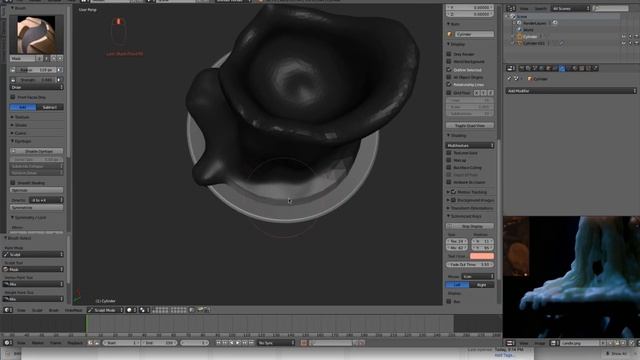Image resolution: width=640 pixels, height=360 pixels.
Task: Enable Matcap checkbox
Action: (449, 160)
